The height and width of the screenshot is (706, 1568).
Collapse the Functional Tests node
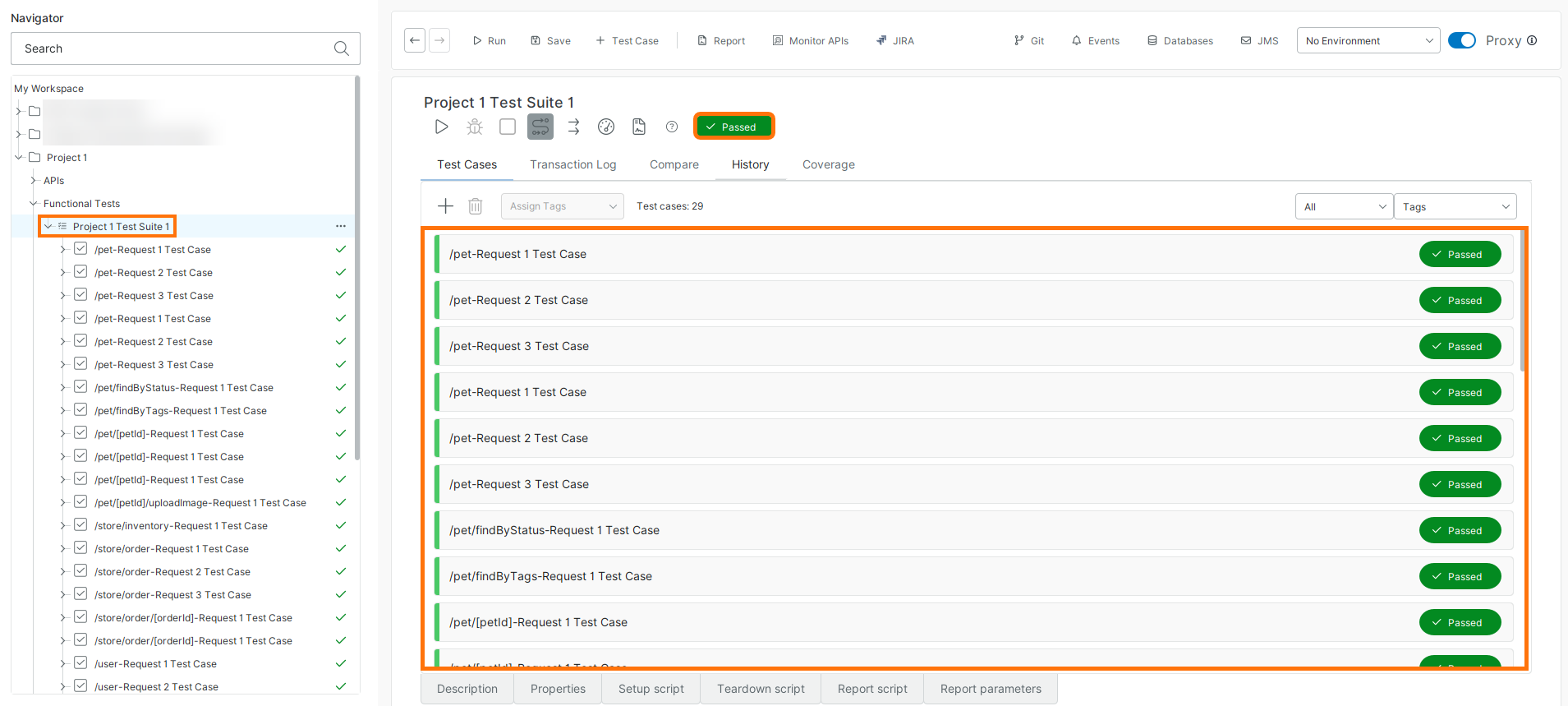(x=34, y=203)
